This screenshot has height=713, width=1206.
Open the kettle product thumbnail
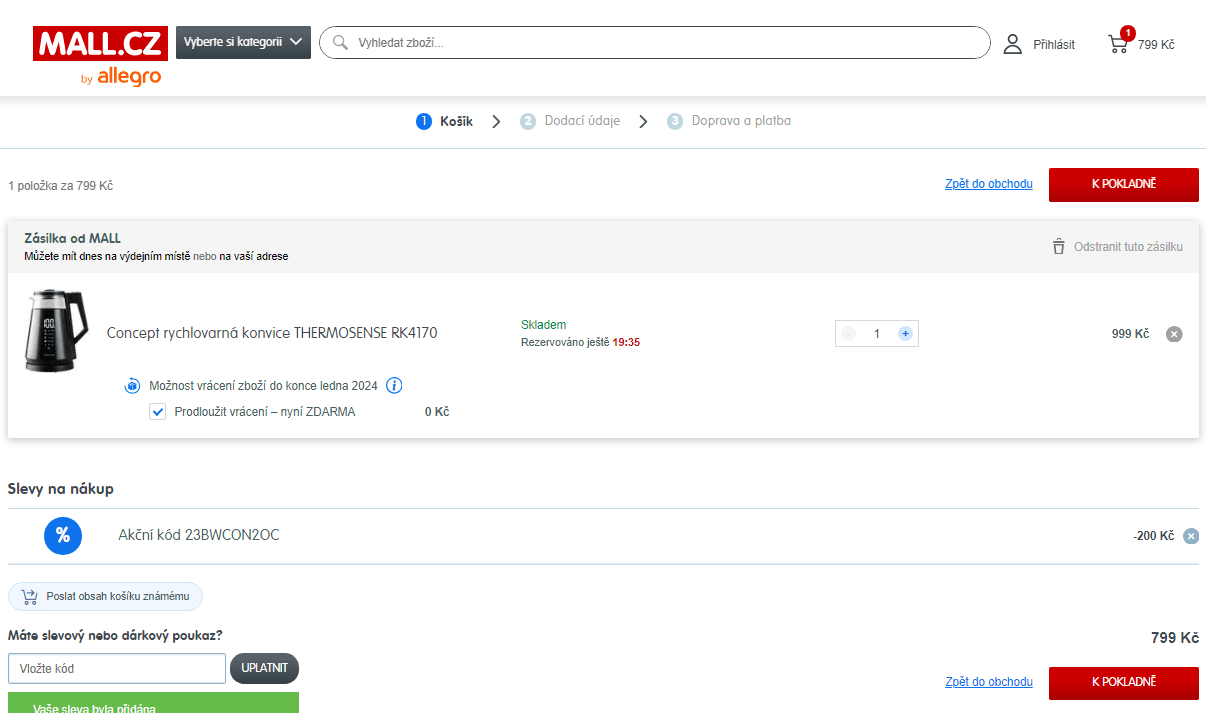(56, 331)
